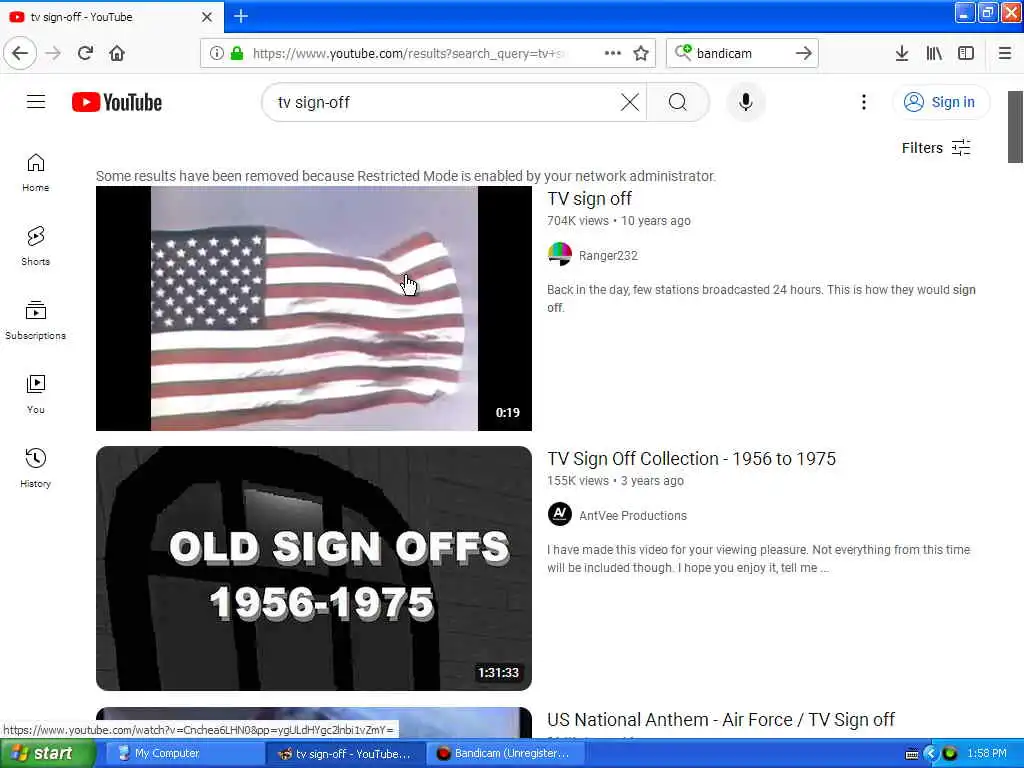Image resolution: width=1024 pixels, height=768 pixels.
Task: Click the browser forward arrow
Action: (x=53, y=53)
